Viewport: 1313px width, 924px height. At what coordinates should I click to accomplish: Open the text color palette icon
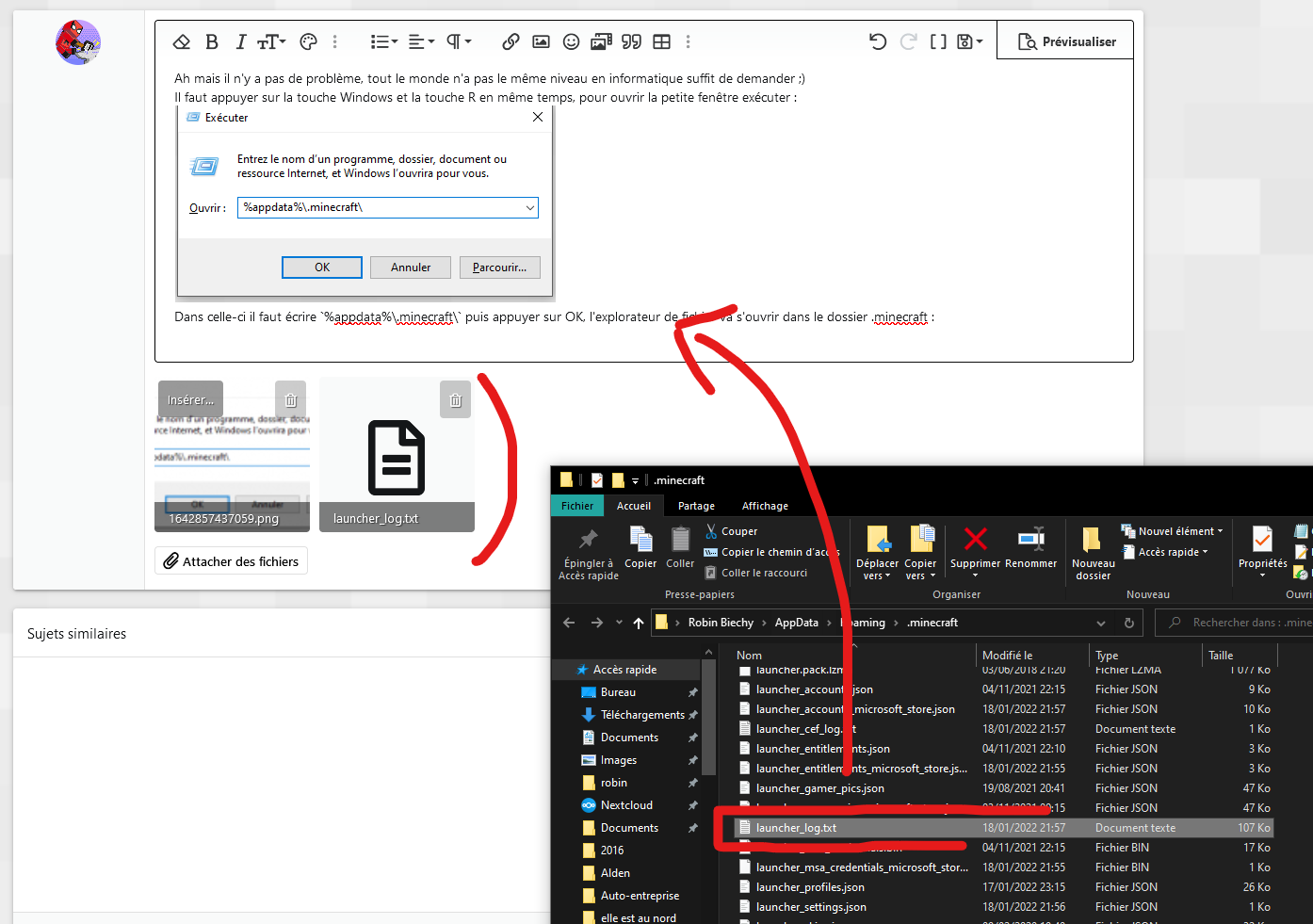click(308, 41)
